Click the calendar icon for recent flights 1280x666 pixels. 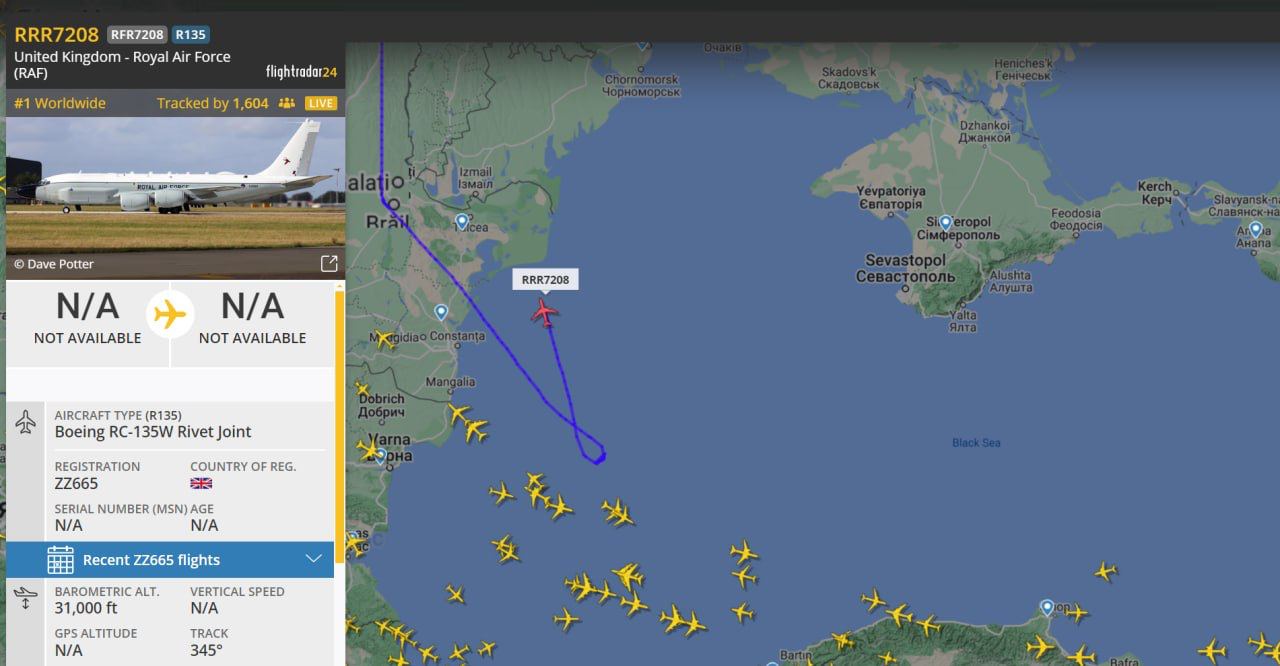[x=60, y=560]
